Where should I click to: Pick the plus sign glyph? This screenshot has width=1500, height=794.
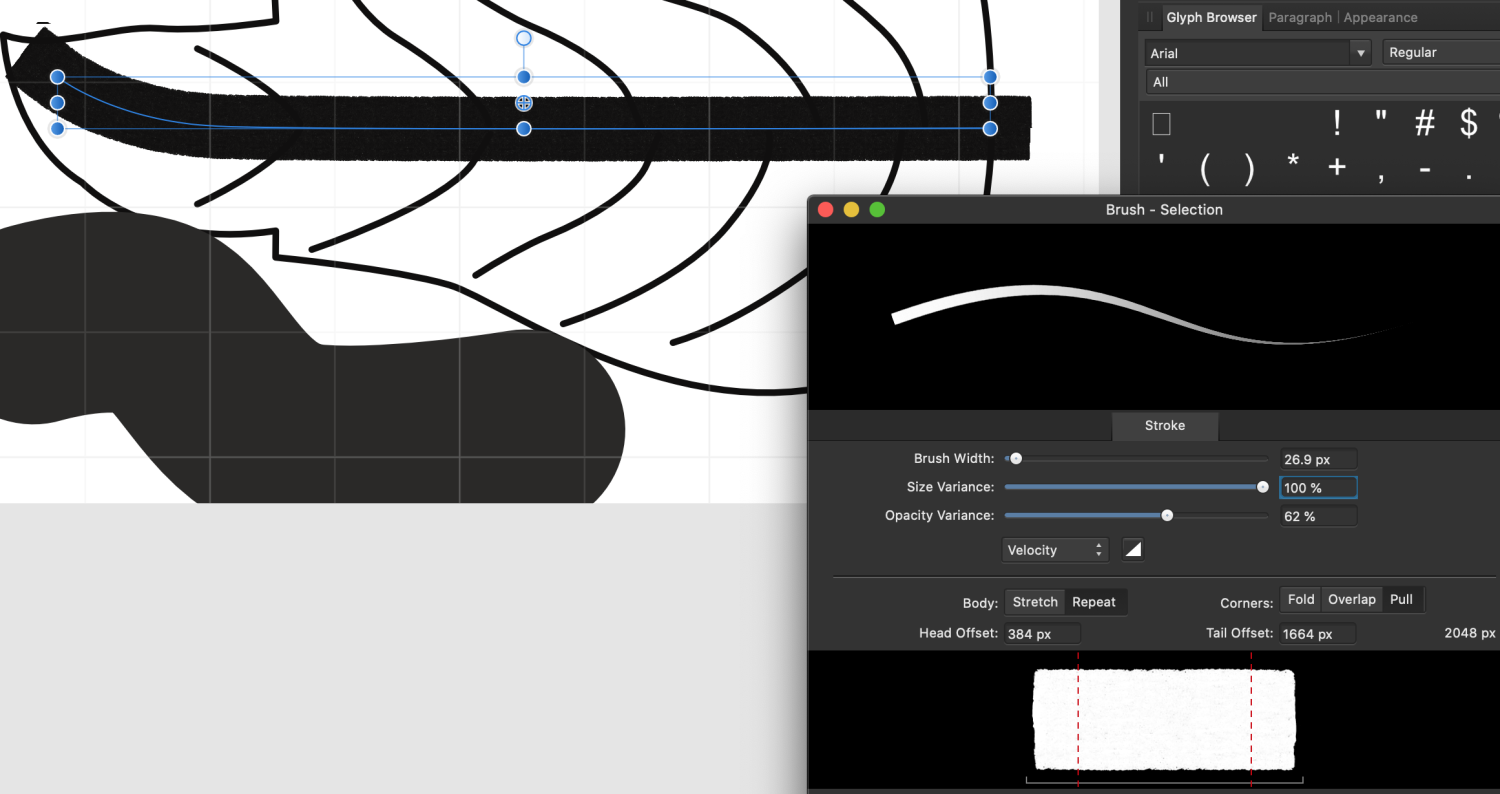pos(1336,168)
